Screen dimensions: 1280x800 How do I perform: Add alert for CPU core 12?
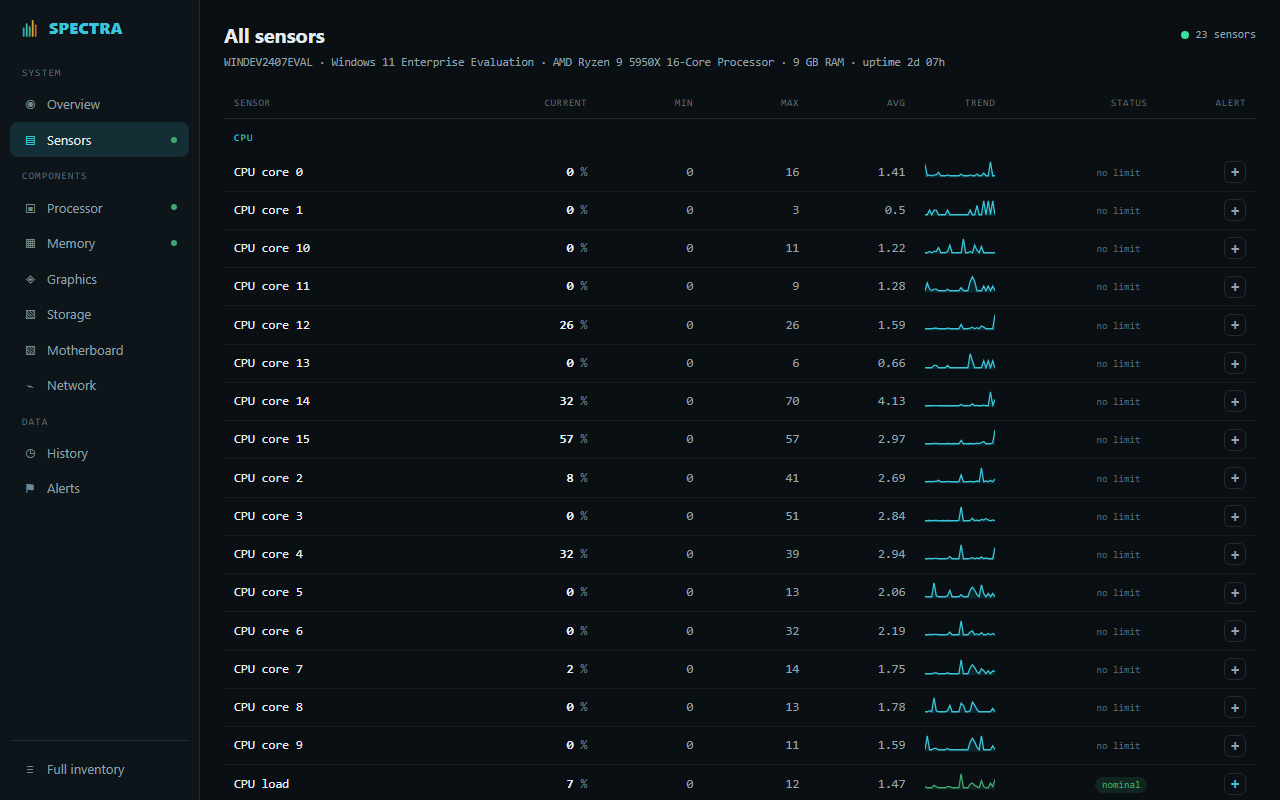coord(1235,325)
